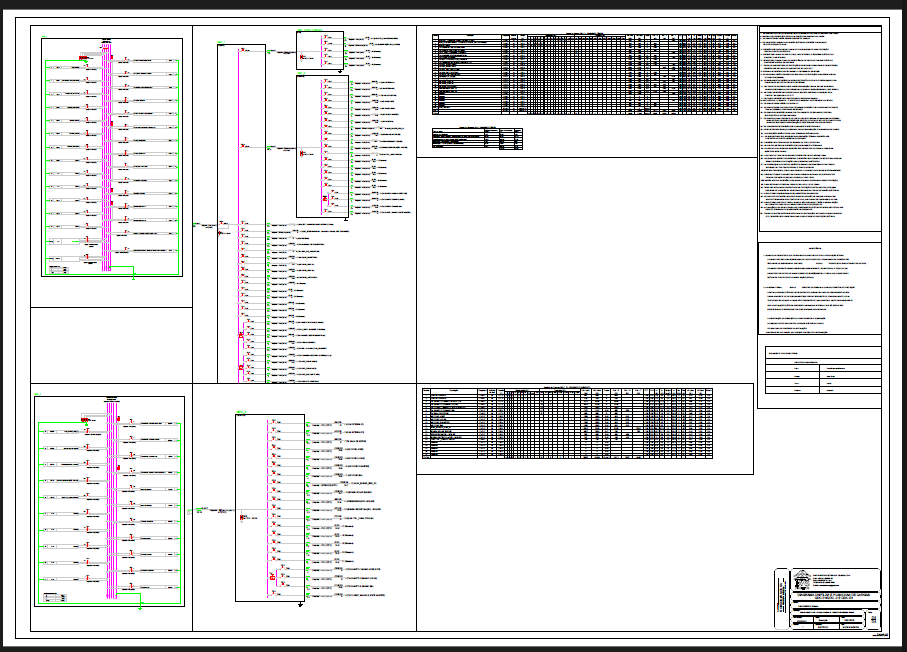Click the empty frame between the two left panels
This screenshot has height=652, width=907.
pos(111,344)
